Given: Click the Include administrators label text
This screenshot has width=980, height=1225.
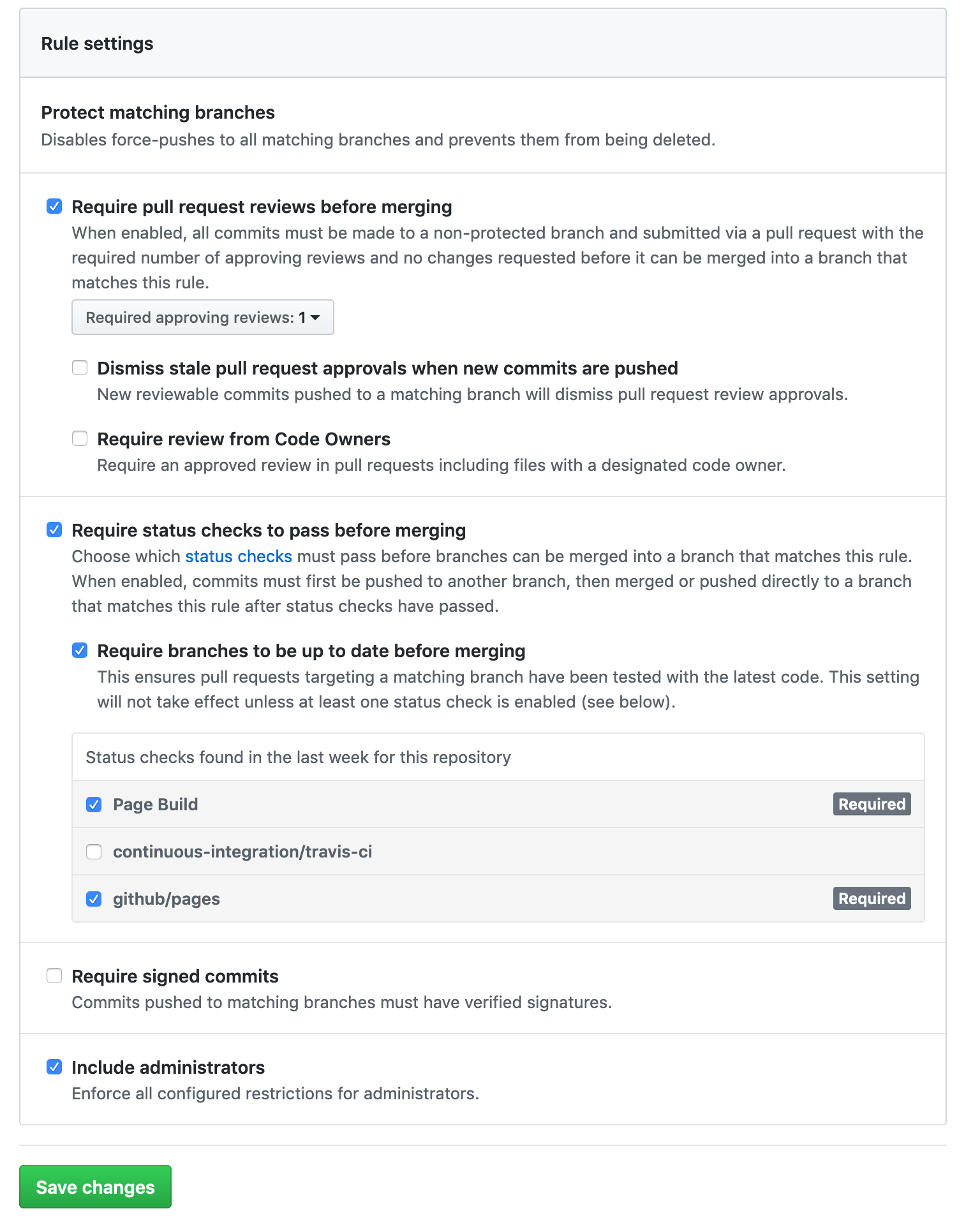Looking at the screenshot, I should click(x=168, y=1067).
